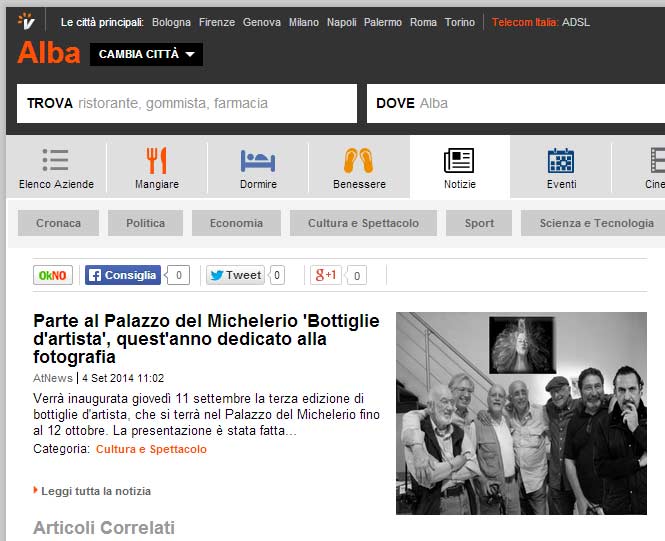665x541 pixels.
Task: Go to Bologna city link
Action: 171,22
